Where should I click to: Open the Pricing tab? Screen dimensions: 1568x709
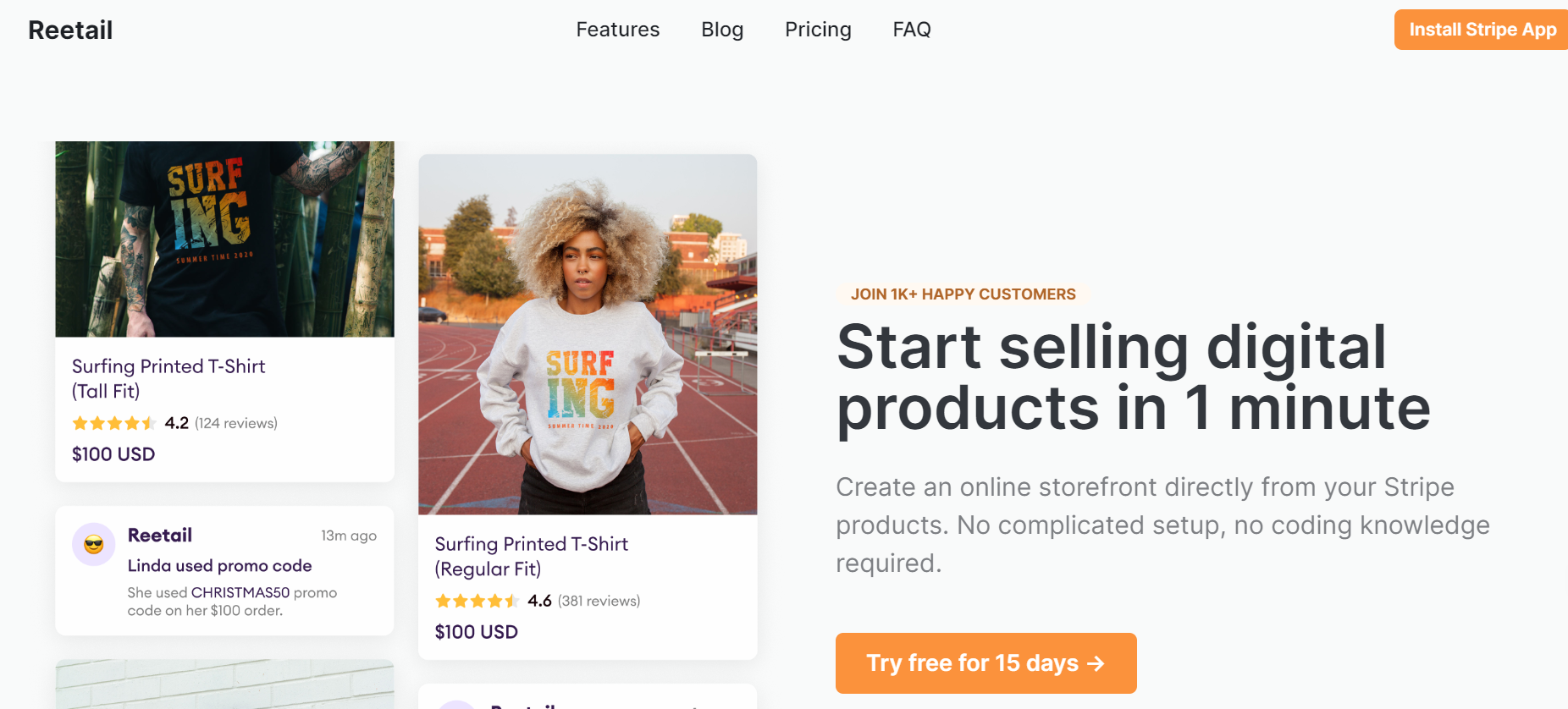(818, 30)
